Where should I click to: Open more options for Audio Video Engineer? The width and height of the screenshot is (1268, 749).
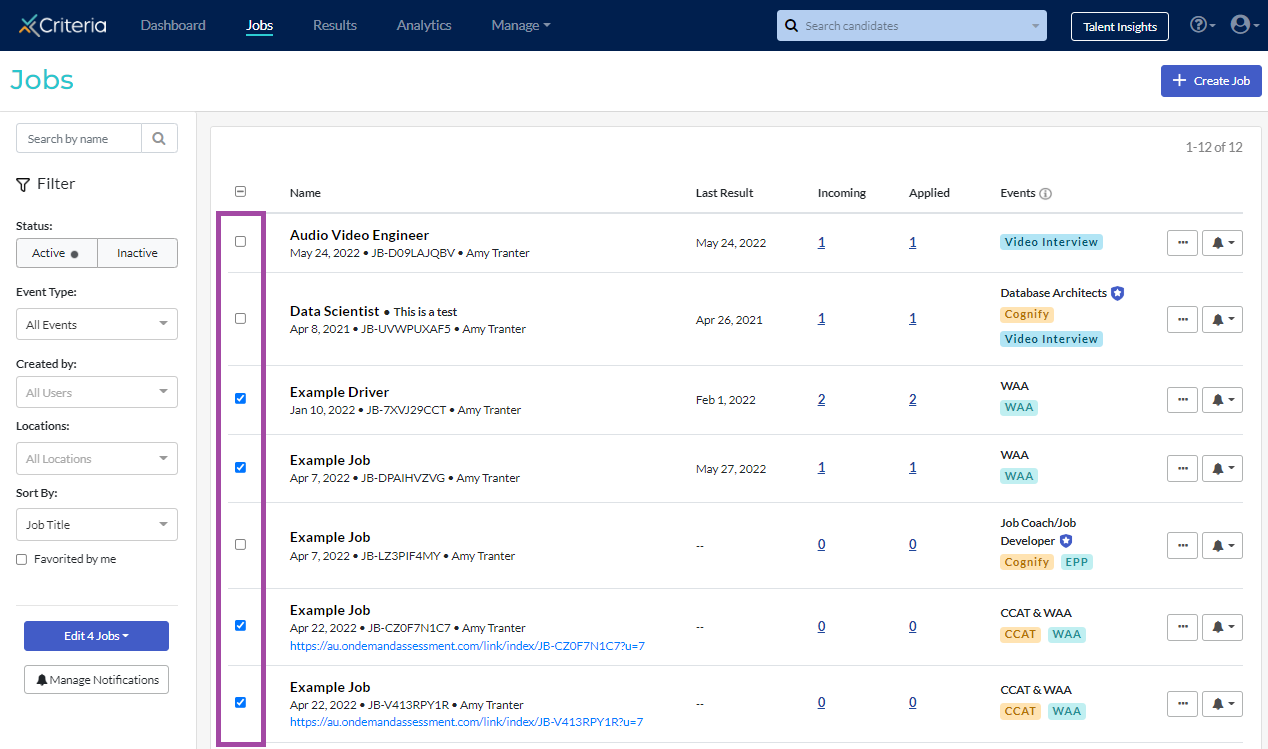1182,242
